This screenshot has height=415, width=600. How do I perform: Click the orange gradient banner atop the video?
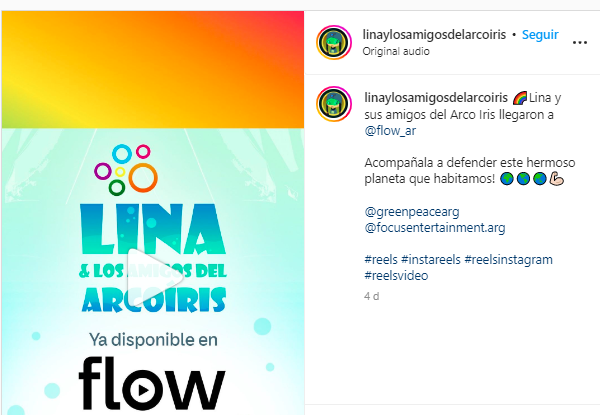click(x=153, y=69)
